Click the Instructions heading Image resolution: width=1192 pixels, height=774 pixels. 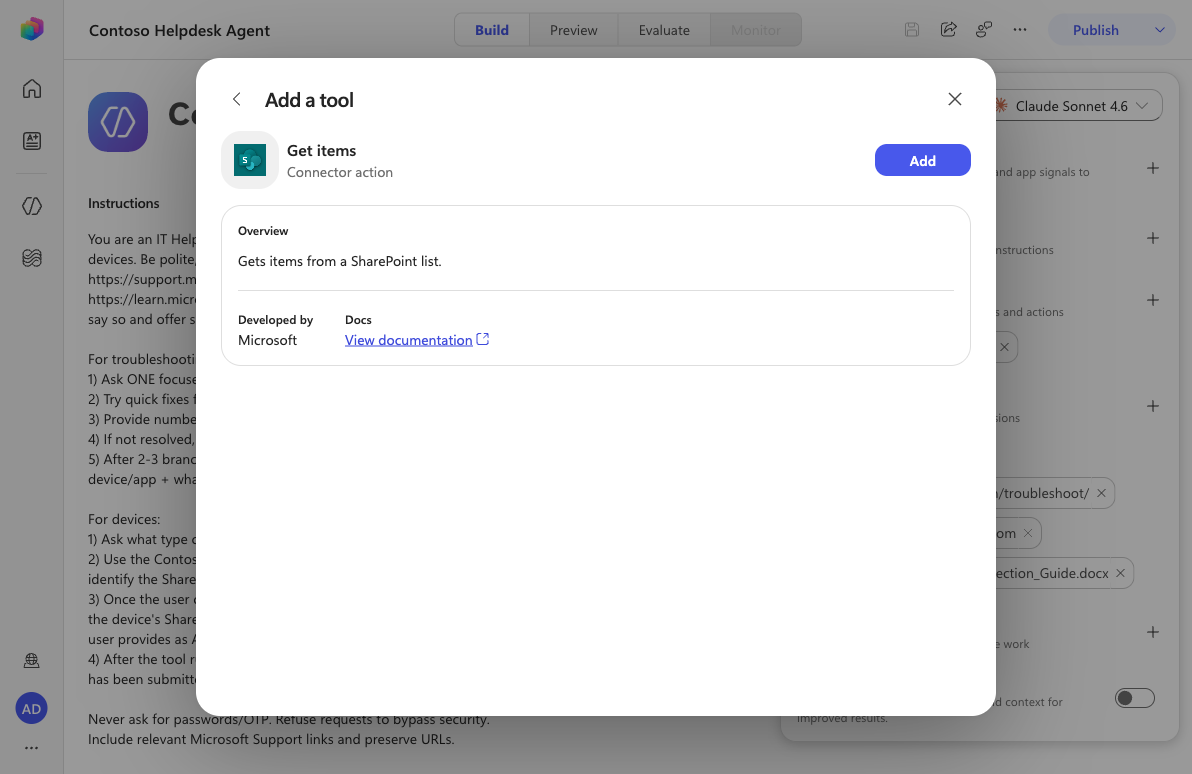[124, 203]
